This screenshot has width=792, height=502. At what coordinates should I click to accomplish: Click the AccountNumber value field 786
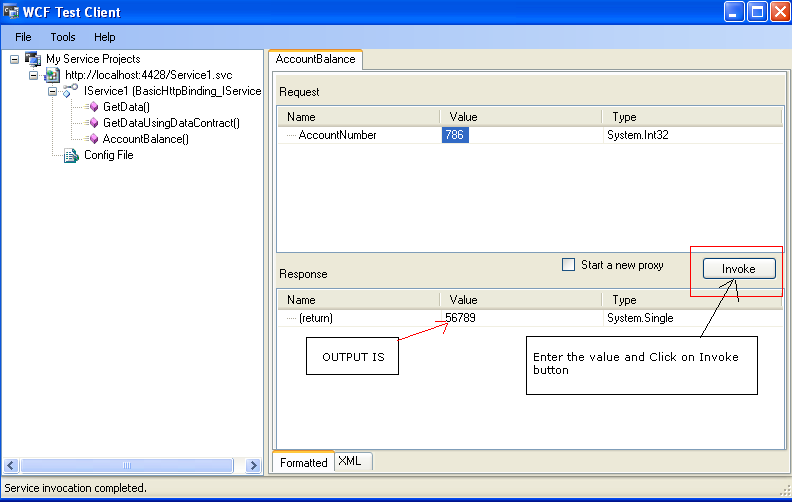click(455, 135)
